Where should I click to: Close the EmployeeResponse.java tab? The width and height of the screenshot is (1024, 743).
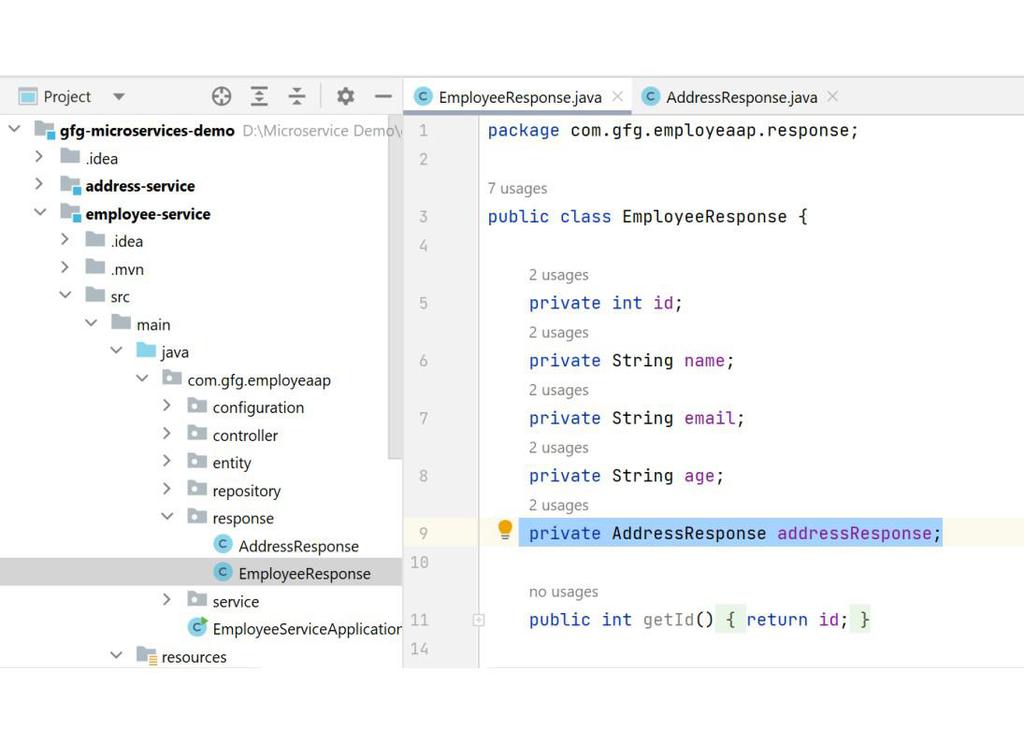pyautogui.click(x=617, y=97)
